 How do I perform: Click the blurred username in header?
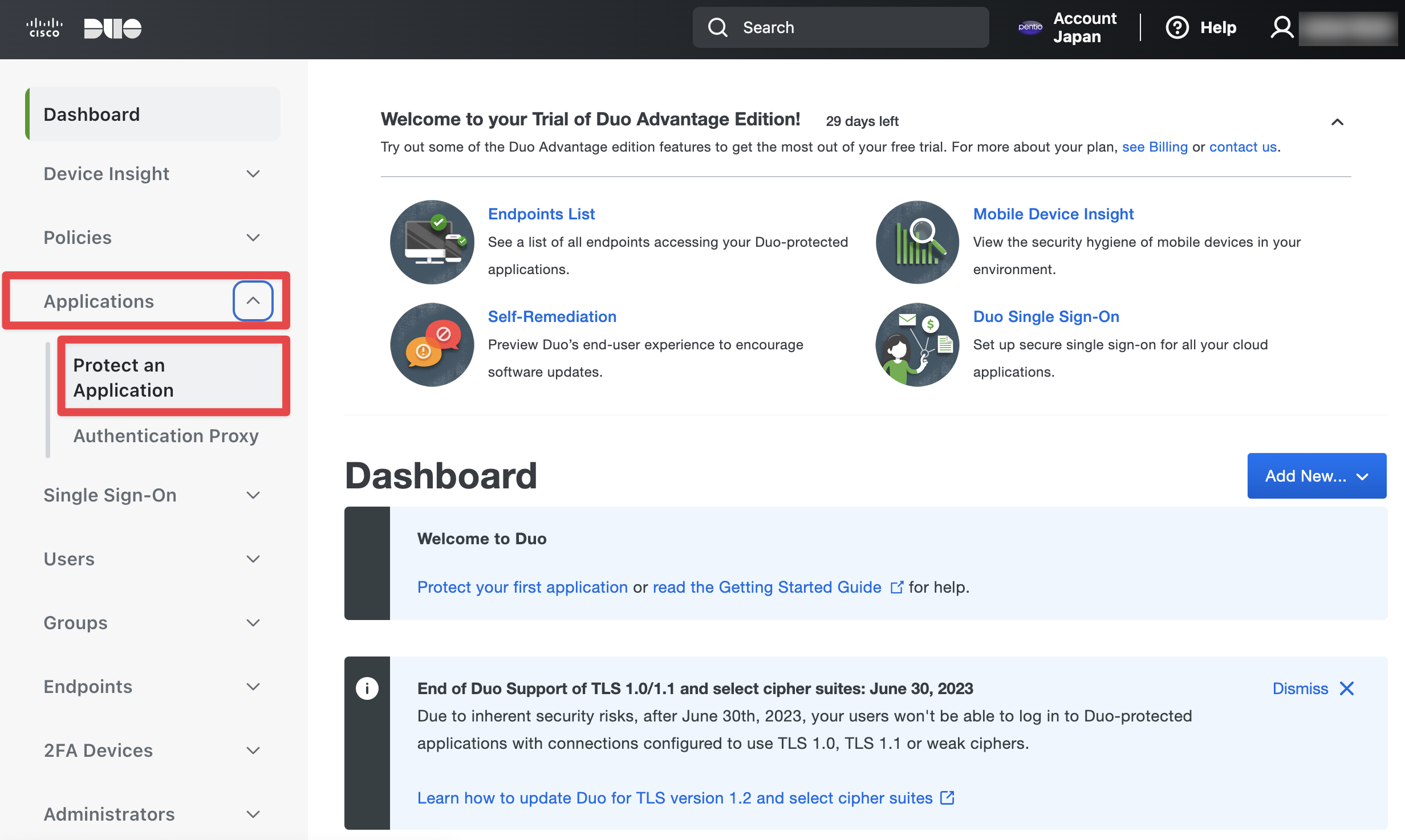[1348, 27]
